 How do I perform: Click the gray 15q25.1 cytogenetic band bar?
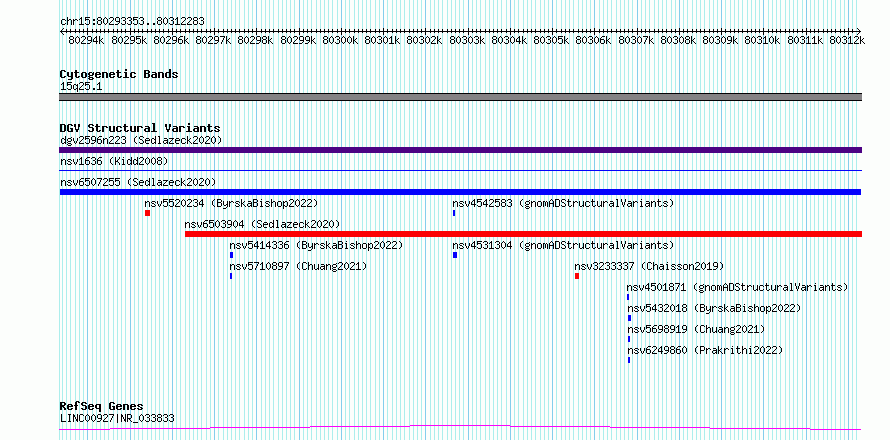pos(460,97)
